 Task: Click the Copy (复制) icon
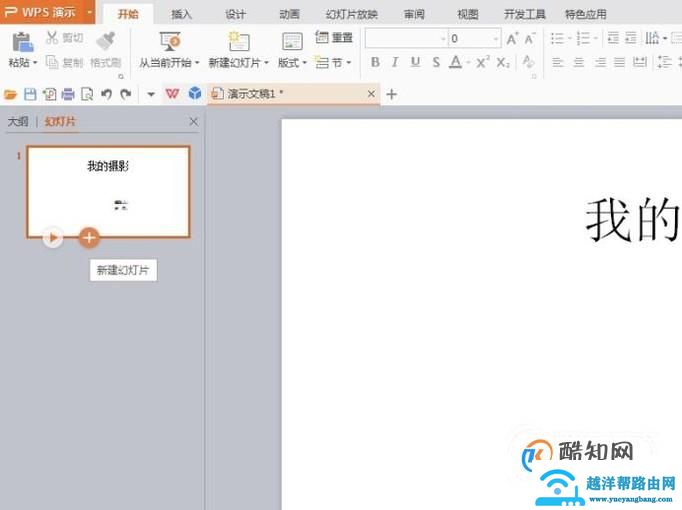(52, 63)
